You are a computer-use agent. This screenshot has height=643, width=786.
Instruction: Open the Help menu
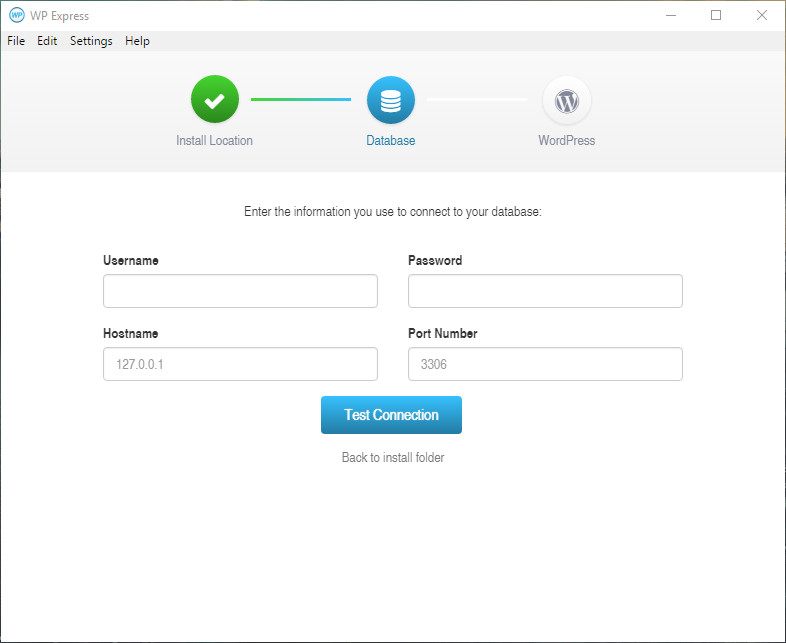point(137,41)
